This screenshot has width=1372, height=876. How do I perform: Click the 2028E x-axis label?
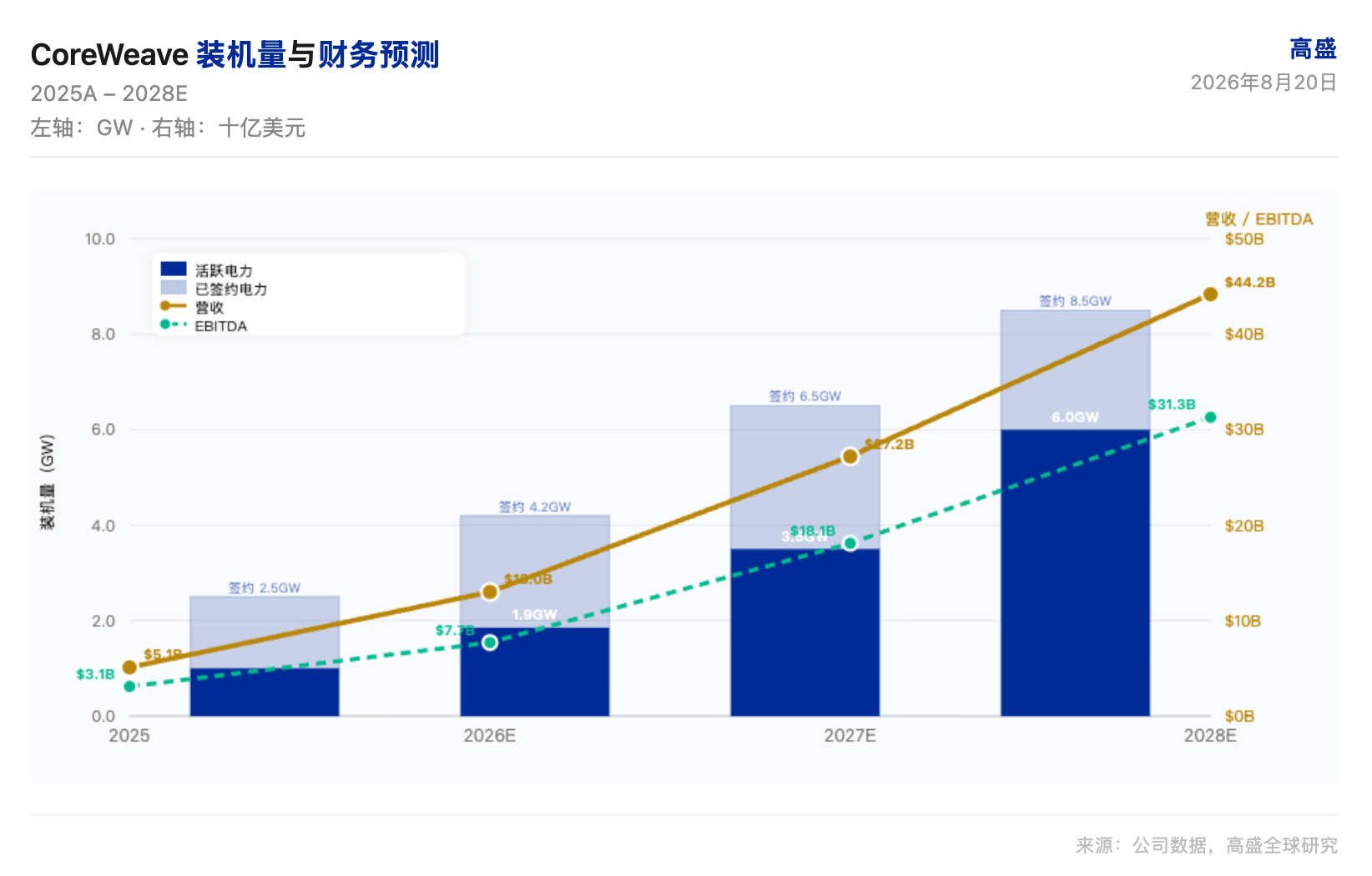tap(1210, 735)
